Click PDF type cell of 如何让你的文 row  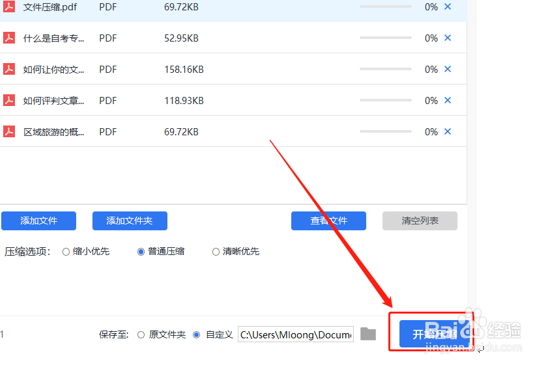click(x=108, y=70)
